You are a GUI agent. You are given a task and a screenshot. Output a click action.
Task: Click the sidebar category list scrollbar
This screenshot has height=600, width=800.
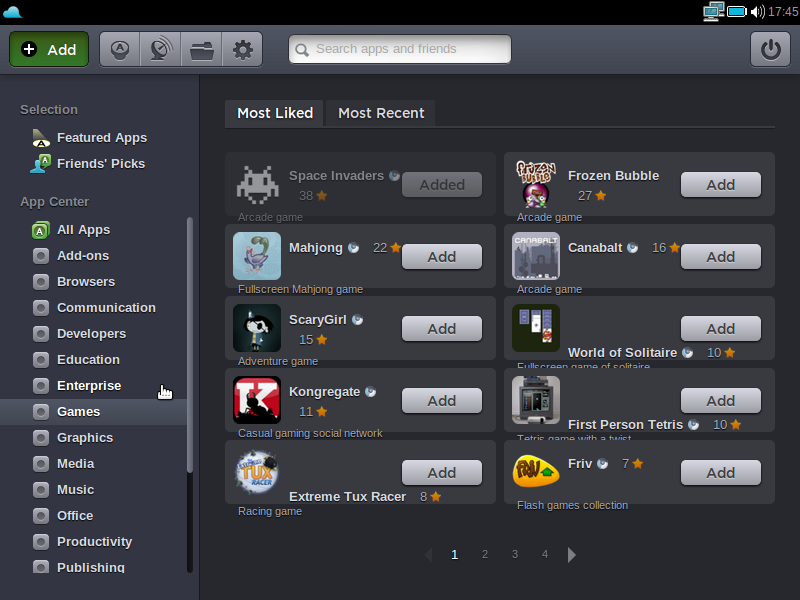pos(190,390)
